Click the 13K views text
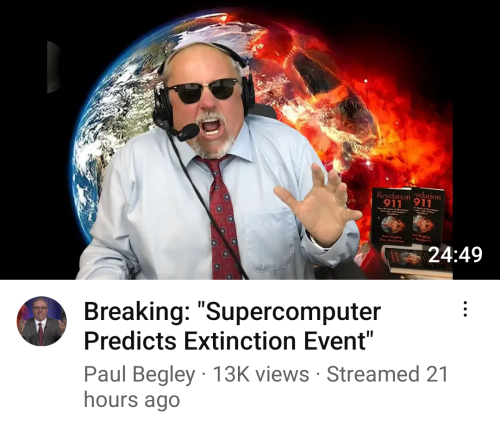This screenshot has height=431, width=500. pyautogui.click(x=261, y=374)
